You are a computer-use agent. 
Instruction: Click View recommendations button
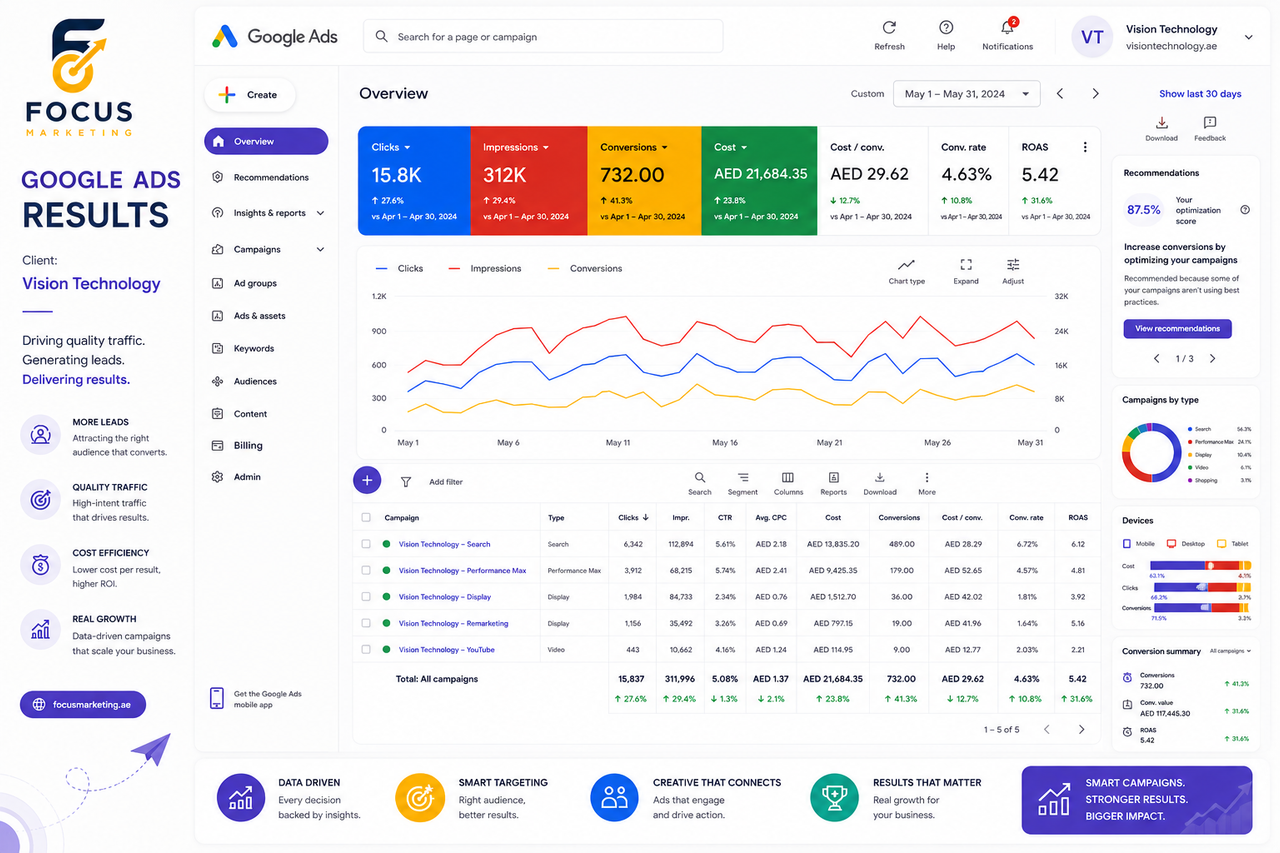tap(1177, 328)
